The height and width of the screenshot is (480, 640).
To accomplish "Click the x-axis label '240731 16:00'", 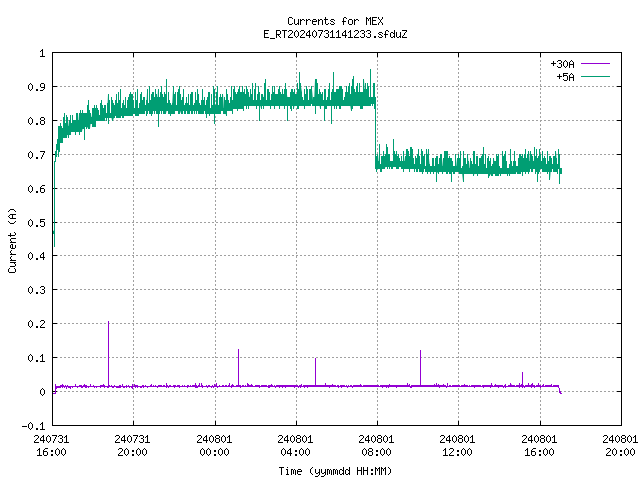I will click(x=51, y=446).
